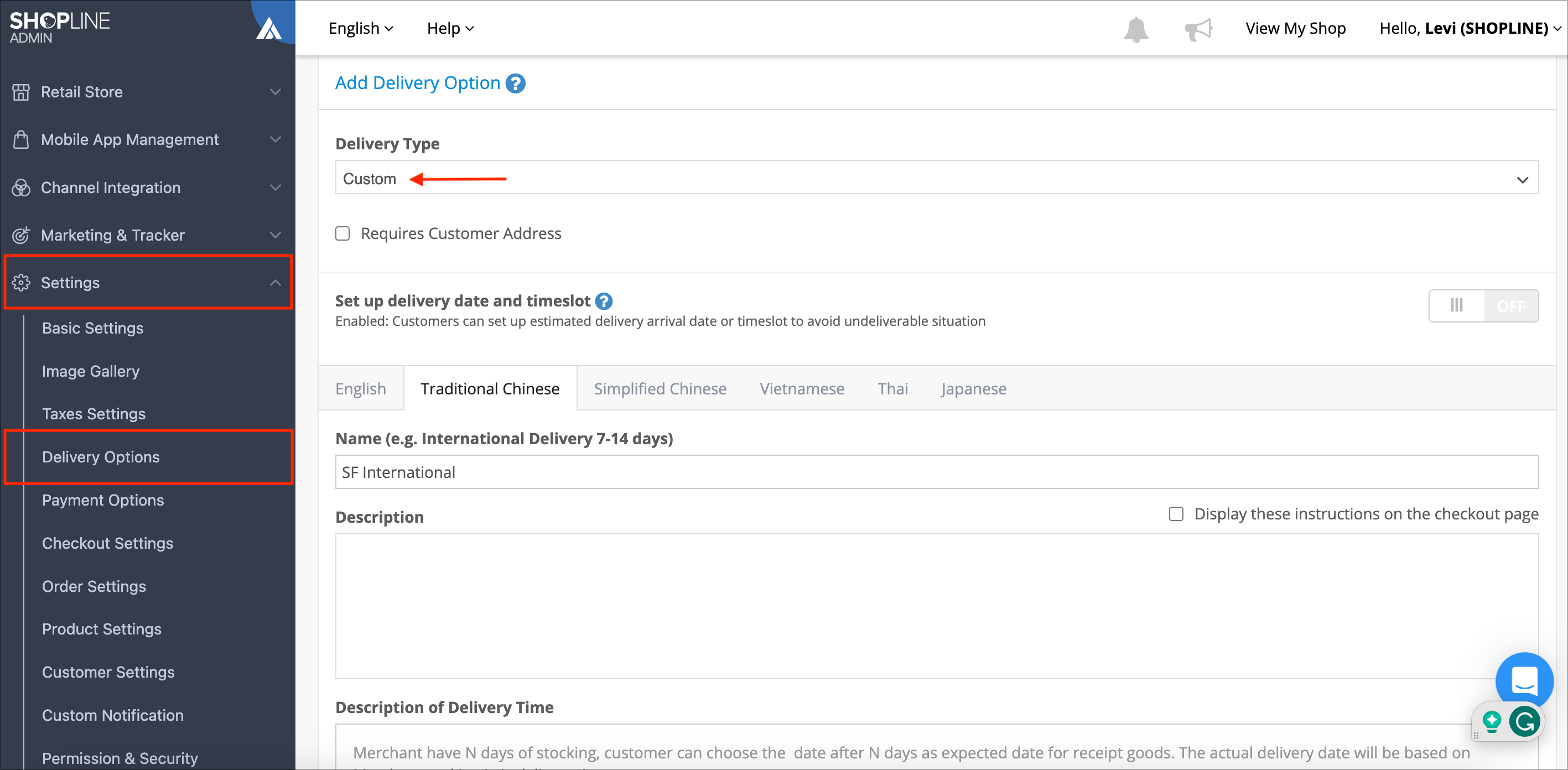Expand the English language menu
1568x770 pixels.
pos(361,29)
